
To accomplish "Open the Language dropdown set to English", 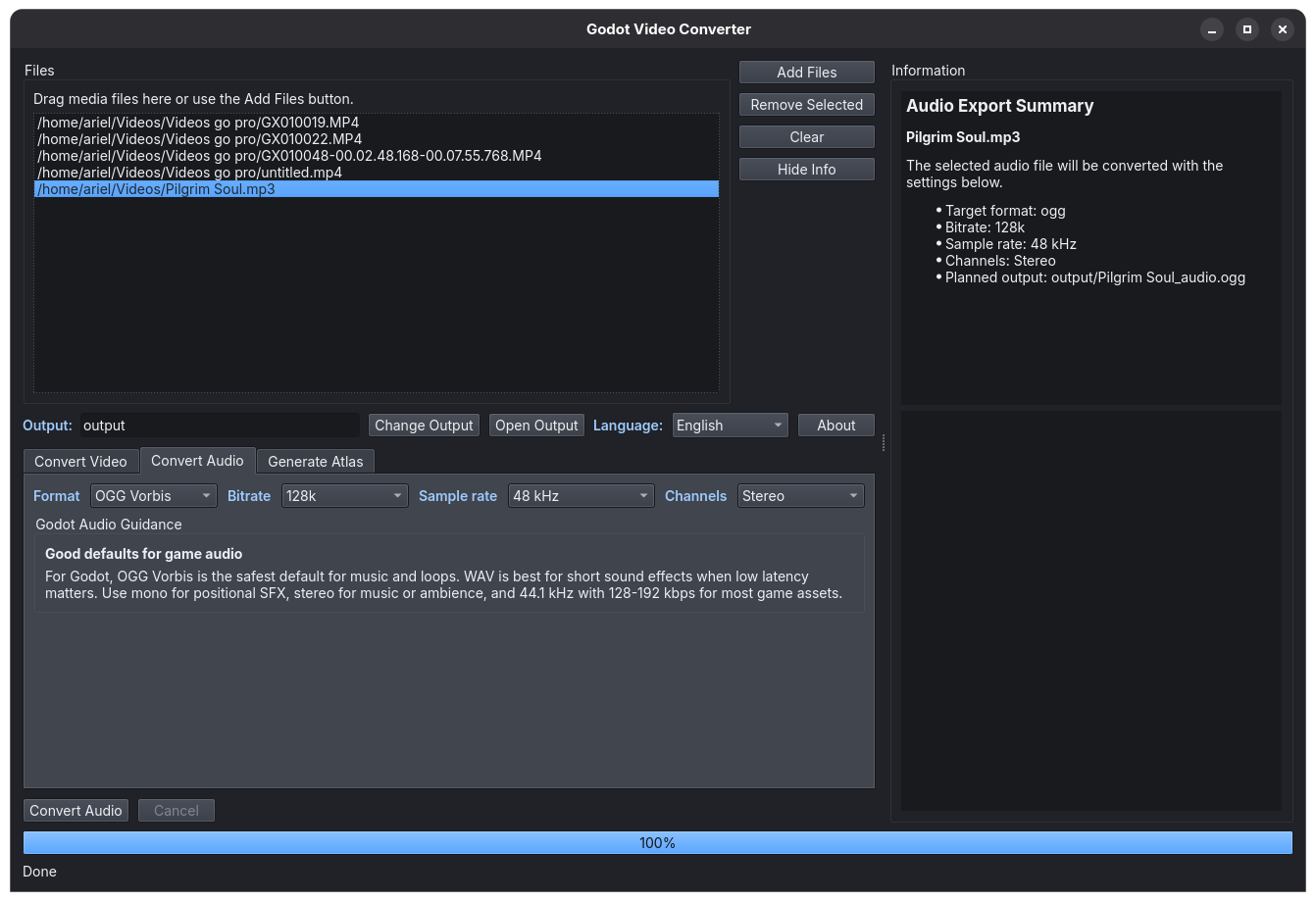I will [730, 426].
